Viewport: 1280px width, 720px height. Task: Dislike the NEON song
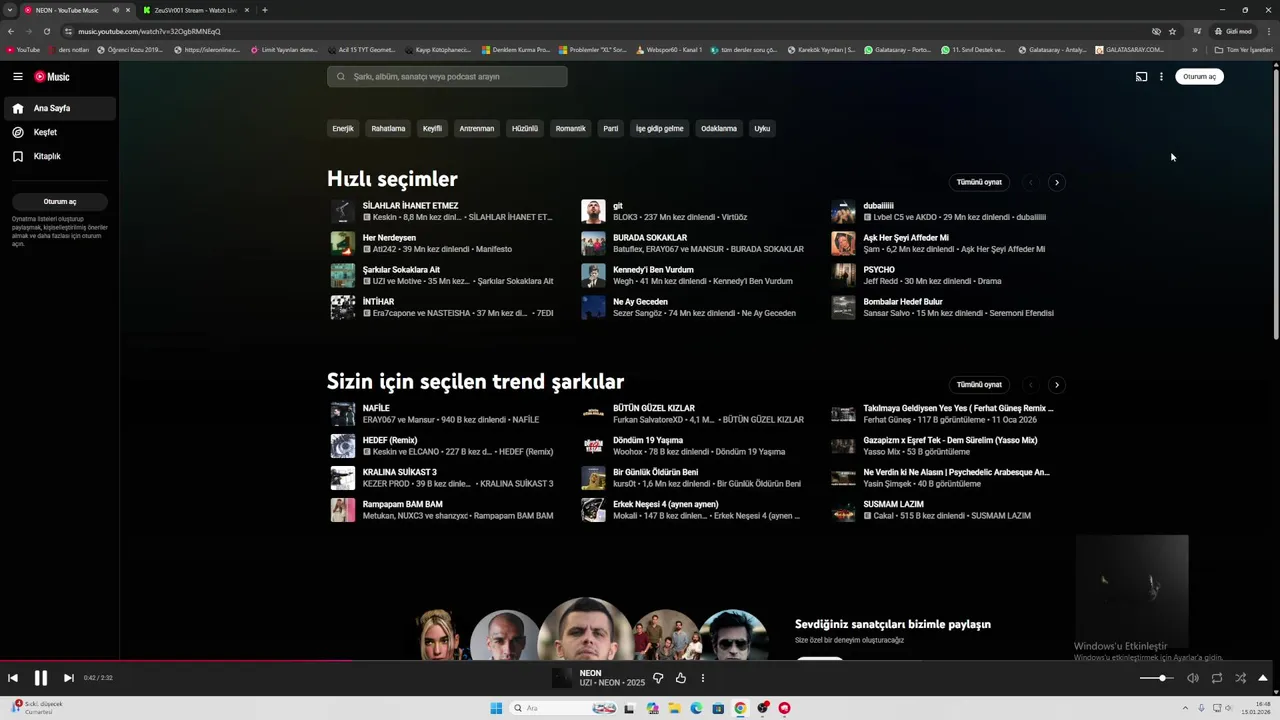(658, 678)
